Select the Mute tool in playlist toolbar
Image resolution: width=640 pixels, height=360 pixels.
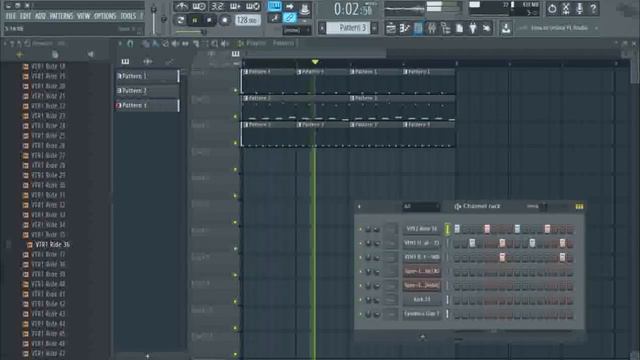(x=176, y=43)
